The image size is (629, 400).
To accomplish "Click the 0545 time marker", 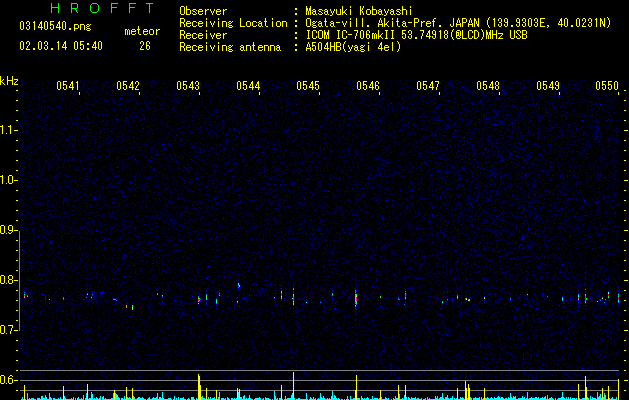I will pyautogui.click(x=308, y=85).
